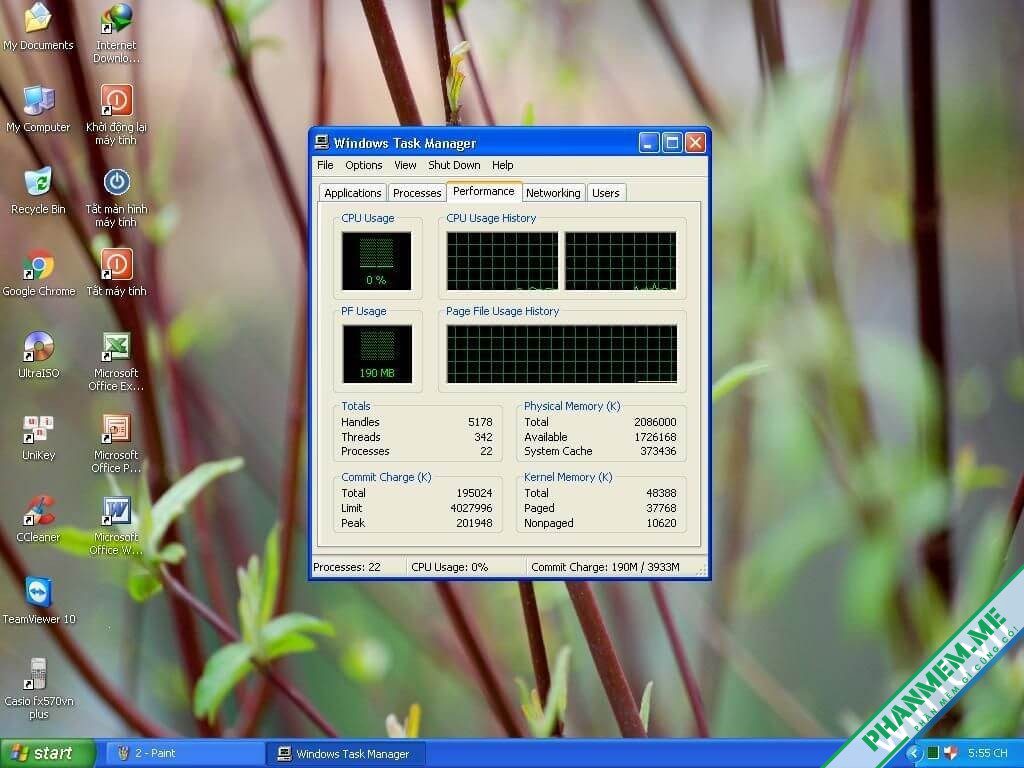
Task: Click the status bar text Processes: 22
Action: pyautogui.click(x=347, y=567)
